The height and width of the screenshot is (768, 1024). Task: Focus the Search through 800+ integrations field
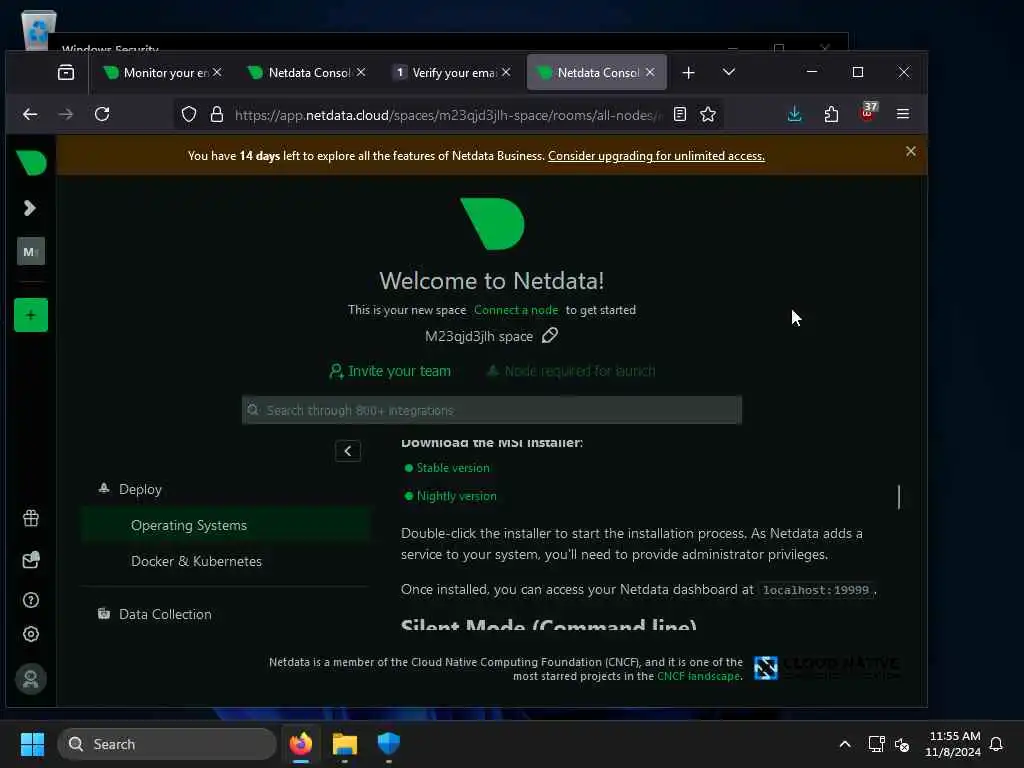[x=492, y=410]
